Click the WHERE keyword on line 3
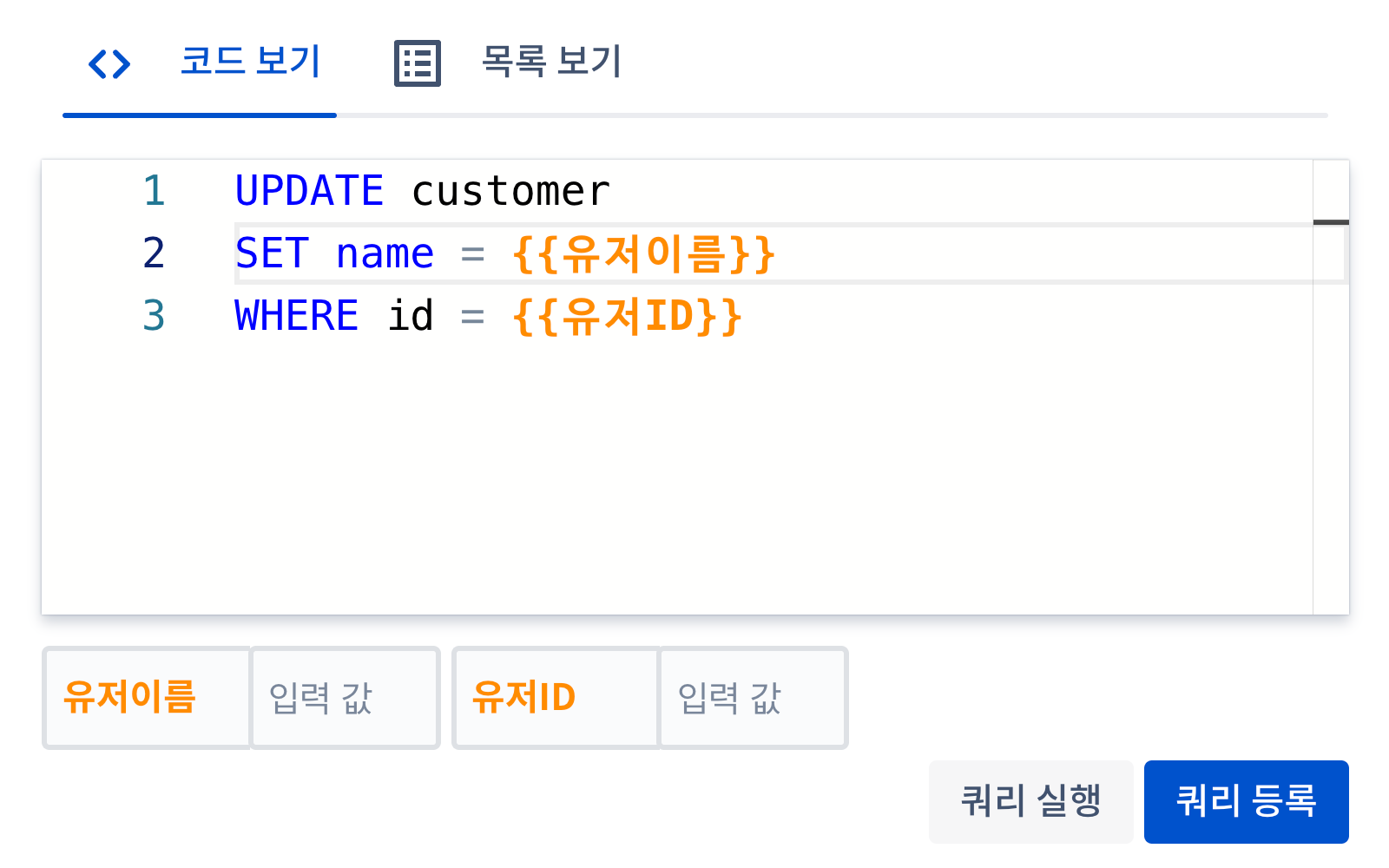The image size is (1389, 868). [x=296, y=316]
